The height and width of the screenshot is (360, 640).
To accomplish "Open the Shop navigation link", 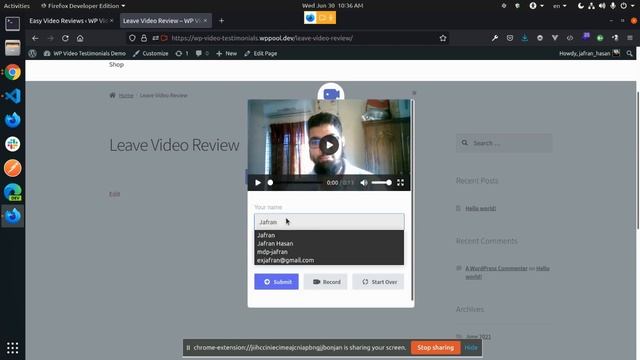I will (x=116, y=64).
